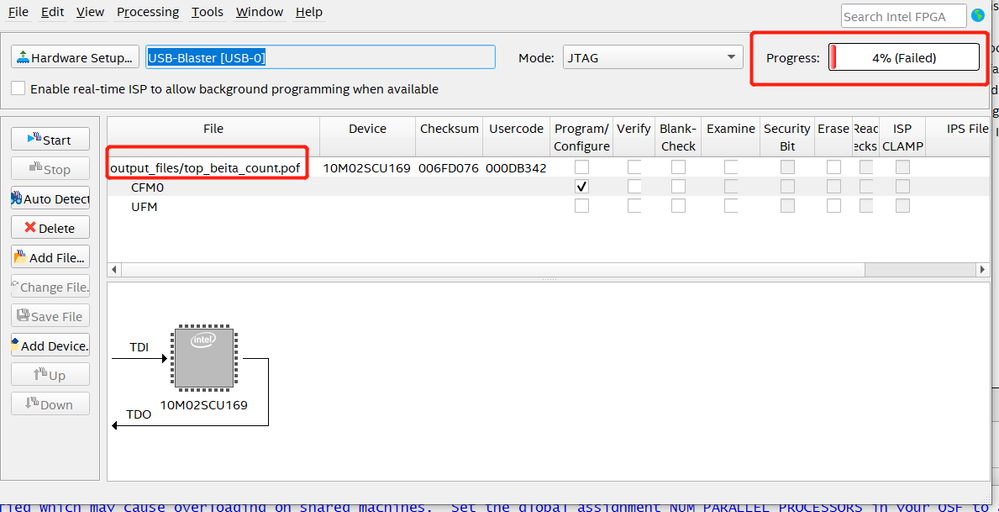This screenshot has height=512, width=999.
Task: Toggle Blank-Check for top_beita_count.pof row
Action: 678,167
